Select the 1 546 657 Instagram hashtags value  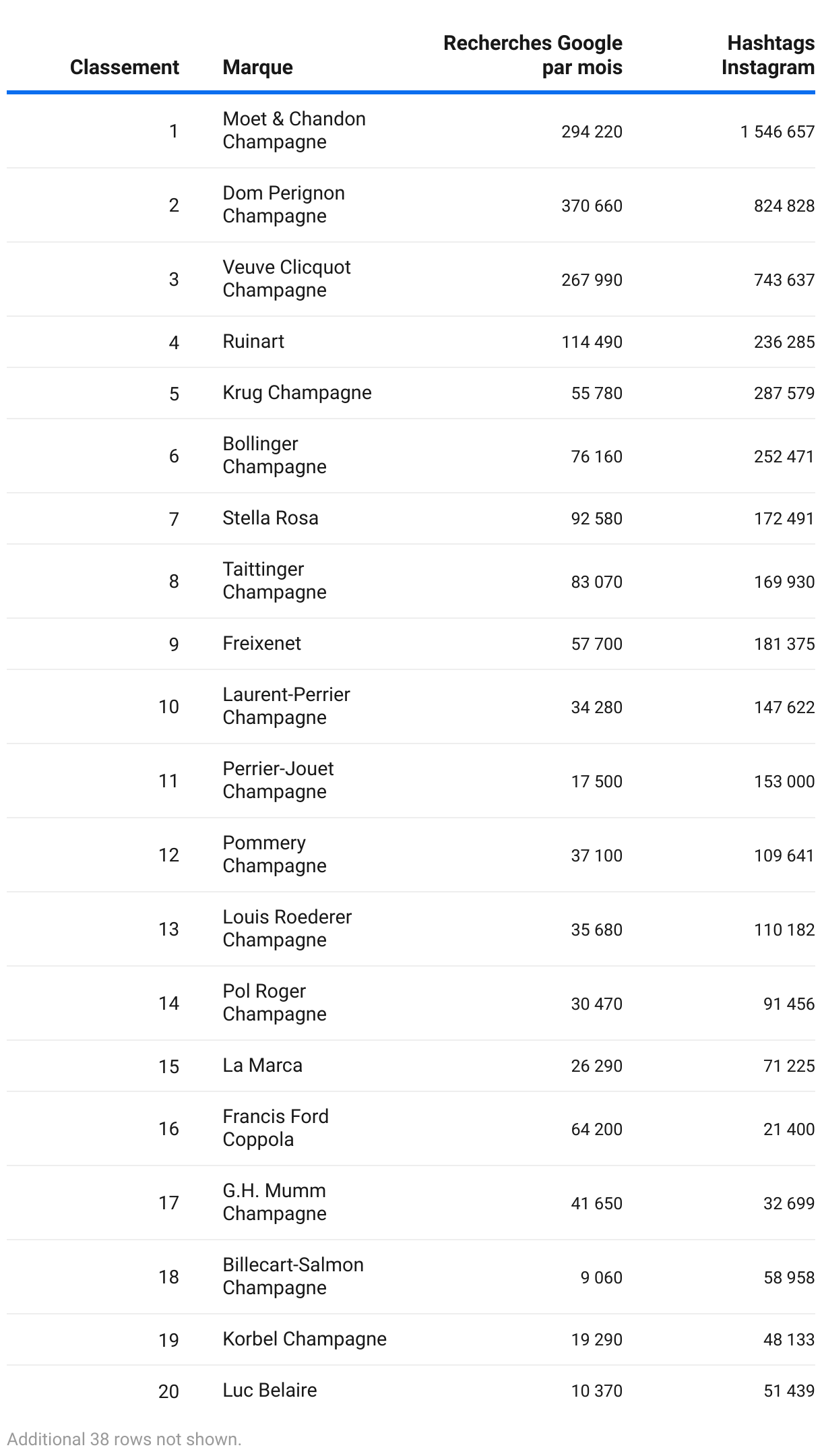778,131
